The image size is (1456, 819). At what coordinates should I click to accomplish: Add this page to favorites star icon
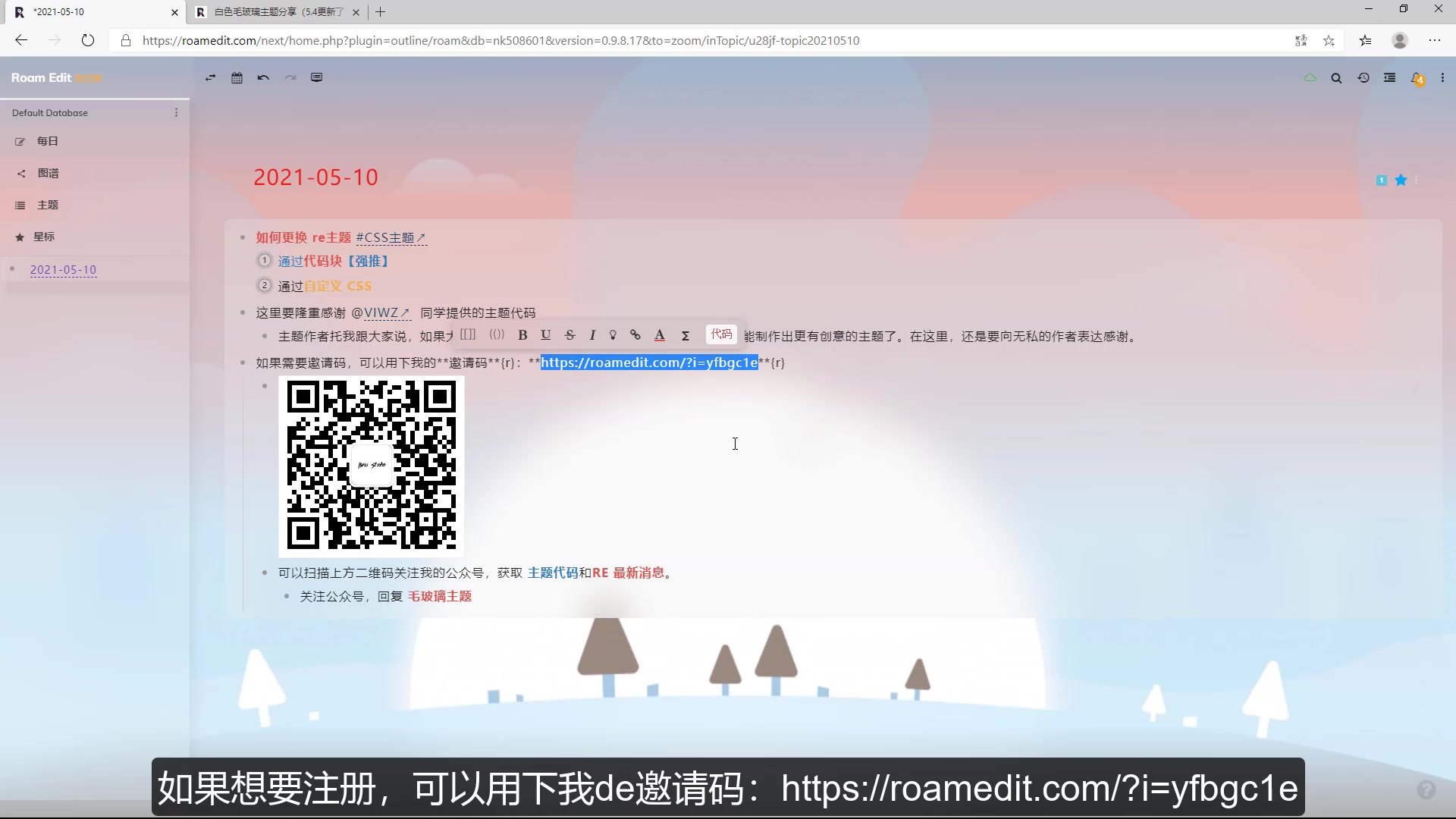tap(1329, 41)
